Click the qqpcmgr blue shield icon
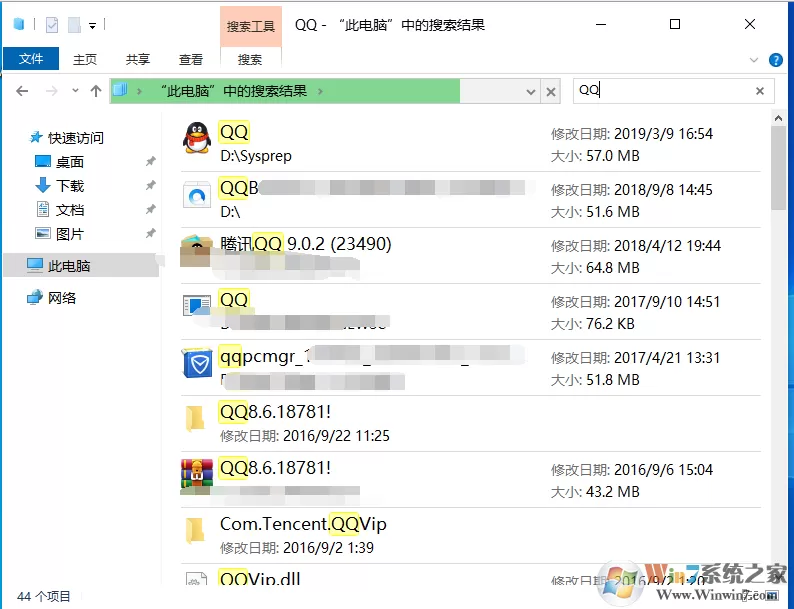The image size is (794, 609). pyautogui.click(x=197, y=362)
